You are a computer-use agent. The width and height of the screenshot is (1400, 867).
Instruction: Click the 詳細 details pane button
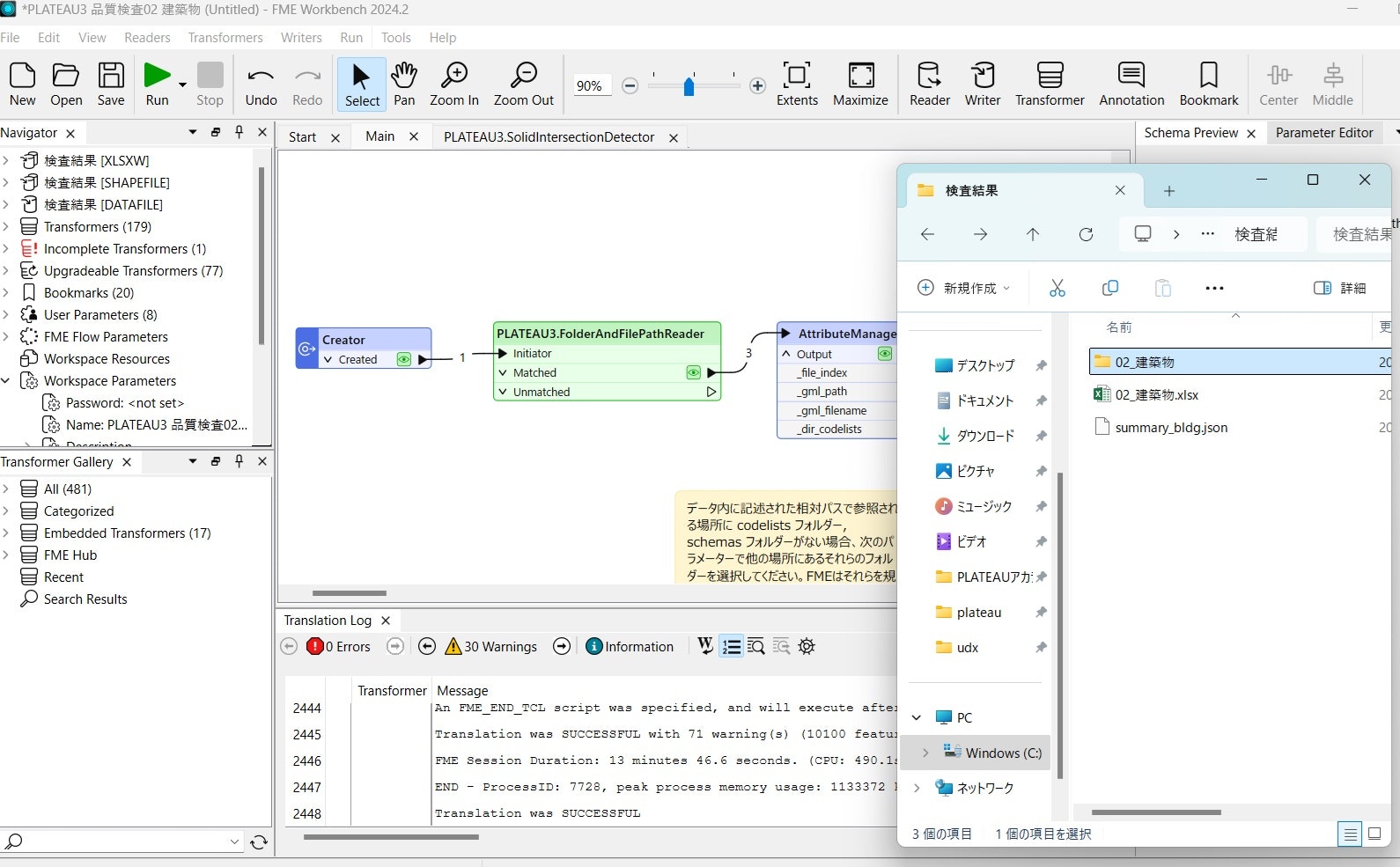(x=1340, y=288)
